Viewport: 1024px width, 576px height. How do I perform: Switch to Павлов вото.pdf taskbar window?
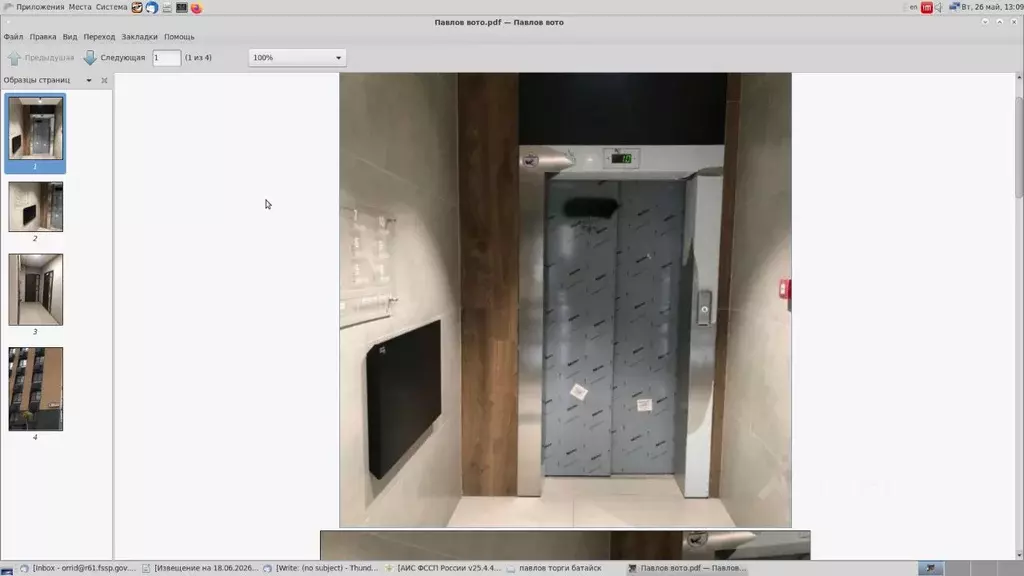(x=686, y=568)
